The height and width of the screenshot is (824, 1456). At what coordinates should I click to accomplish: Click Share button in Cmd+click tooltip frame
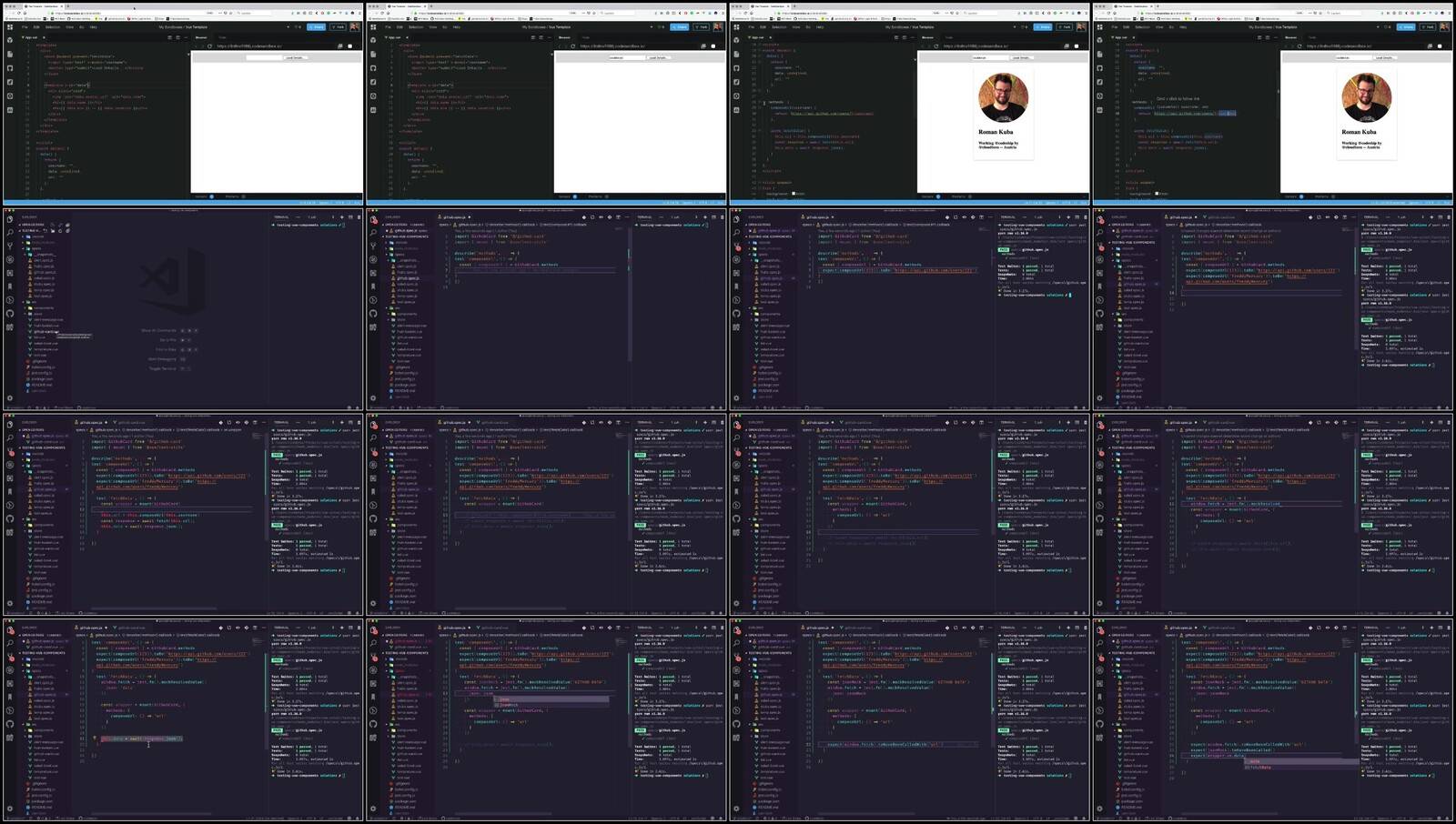click(1406, 27)
